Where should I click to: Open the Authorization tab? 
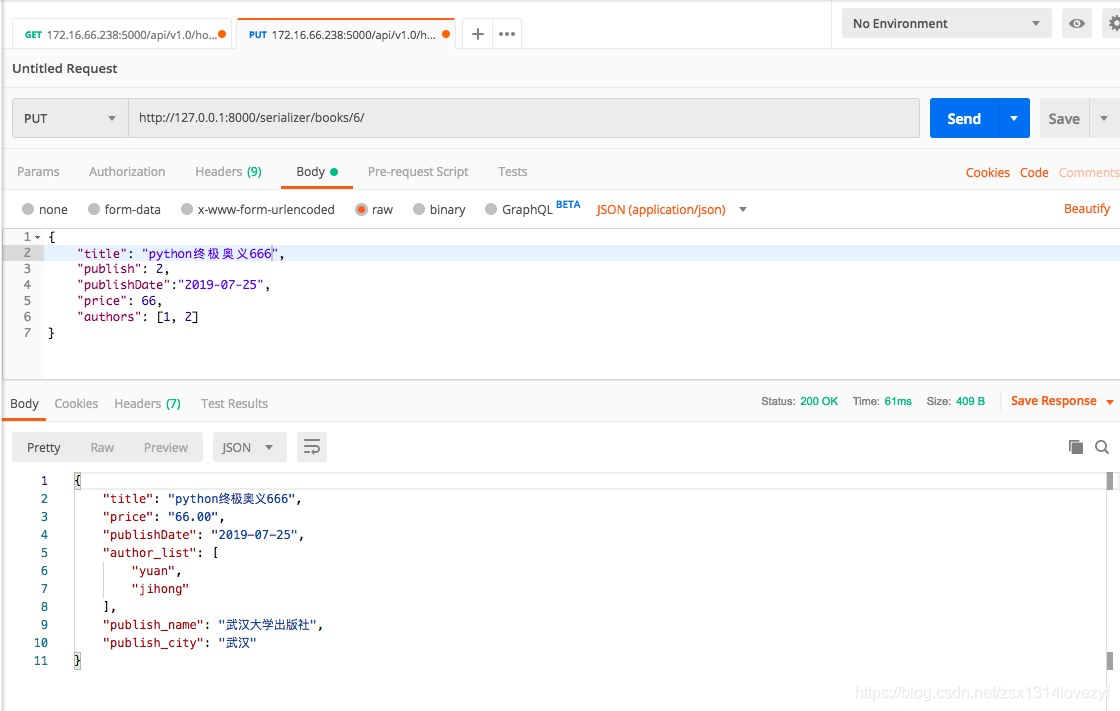click(127, 171)
